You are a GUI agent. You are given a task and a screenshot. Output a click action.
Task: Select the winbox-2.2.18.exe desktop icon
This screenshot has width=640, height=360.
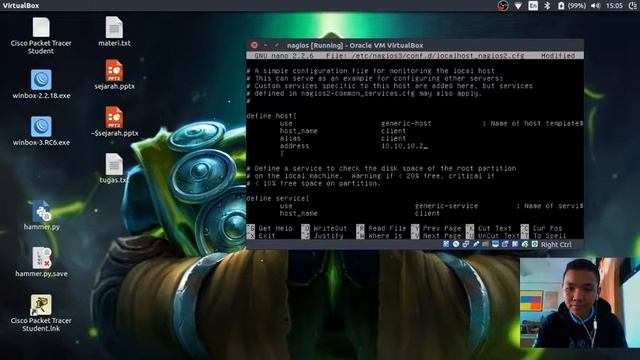click(41, 84)
